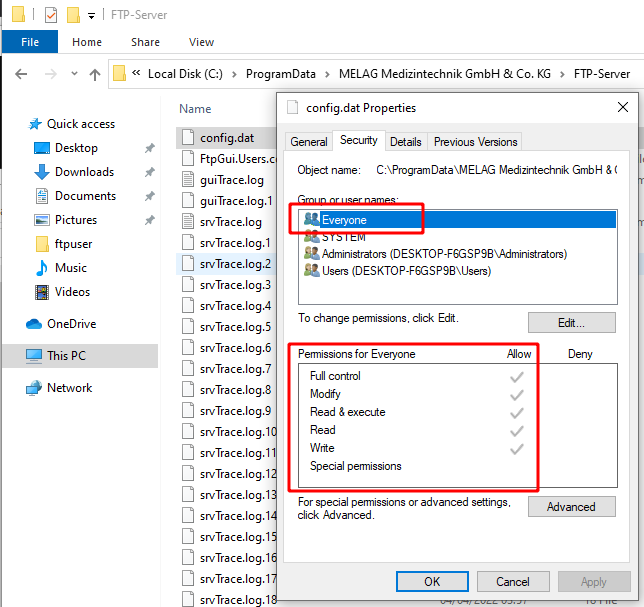The width and height of the screenshot is (644, 607).
Task: Click the pin icon beside Desktop
Action: click(150, 148)
